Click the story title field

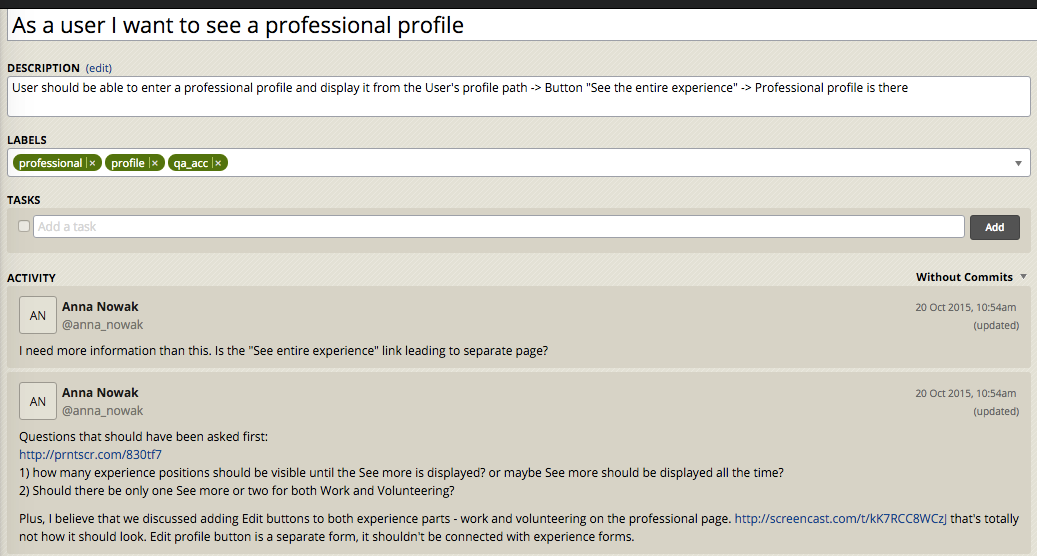522,25
